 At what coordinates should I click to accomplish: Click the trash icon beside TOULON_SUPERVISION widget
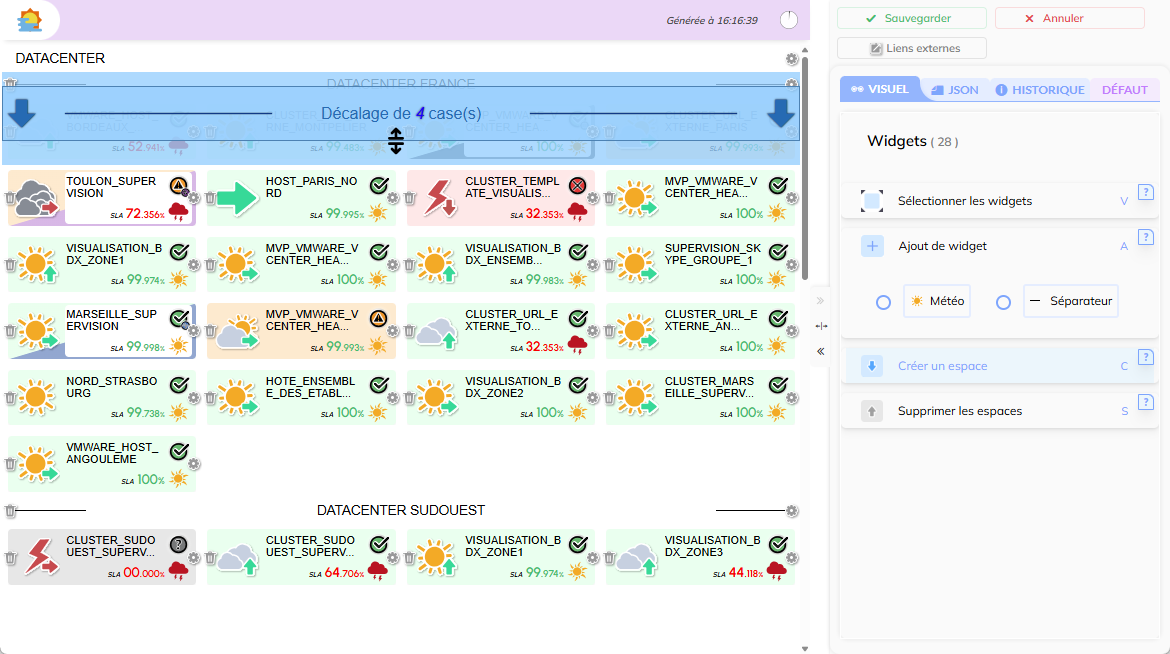pyautogui.click(x=11, y=199)
